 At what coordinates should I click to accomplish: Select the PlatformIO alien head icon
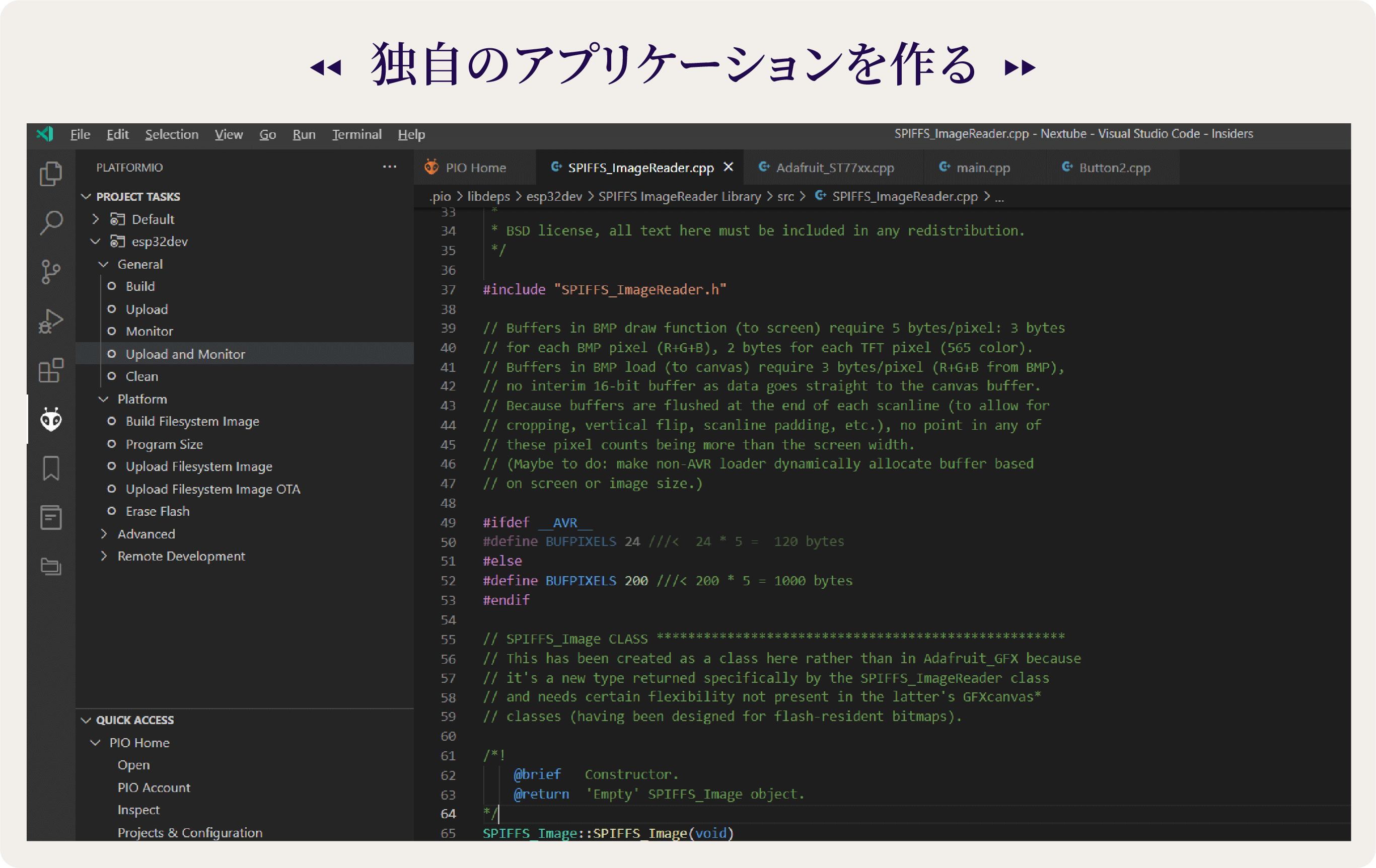tap(51, 420)
